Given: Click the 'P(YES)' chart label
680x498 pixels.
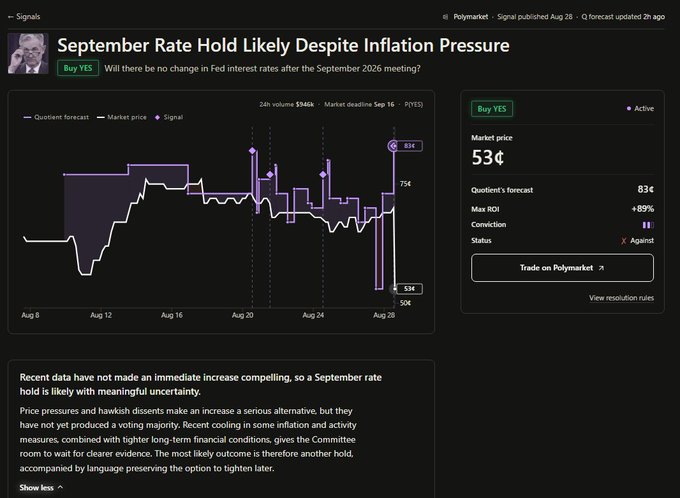Looking at the screenshot, I should (x=413, y=105).
